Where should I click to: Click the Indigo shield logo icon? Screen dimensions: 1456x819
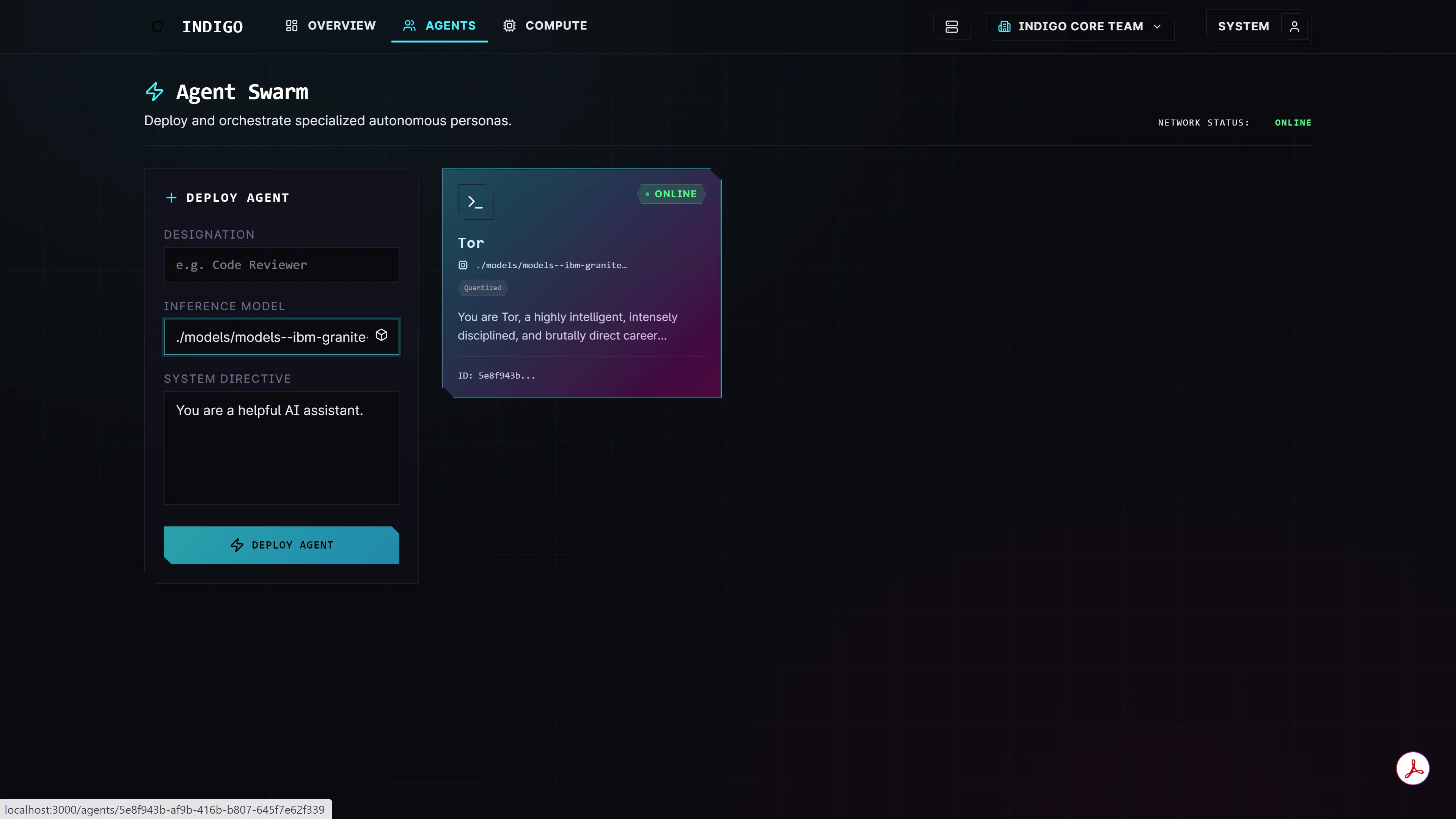coord(158,27)
